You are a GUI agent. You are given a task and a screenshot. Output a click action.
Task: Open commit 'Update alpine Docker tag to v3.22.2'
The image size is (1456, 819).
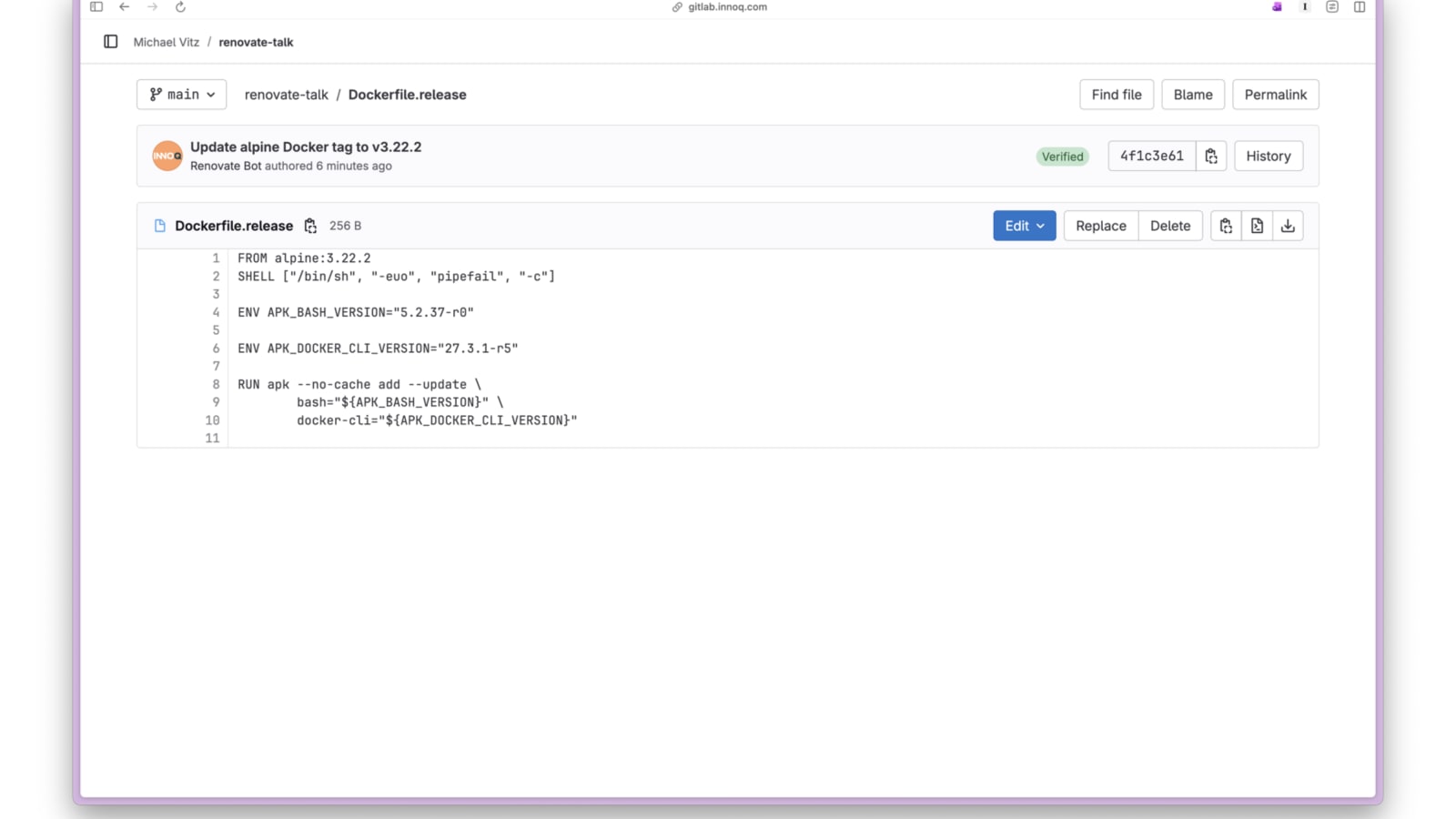(x=306, y=147)
